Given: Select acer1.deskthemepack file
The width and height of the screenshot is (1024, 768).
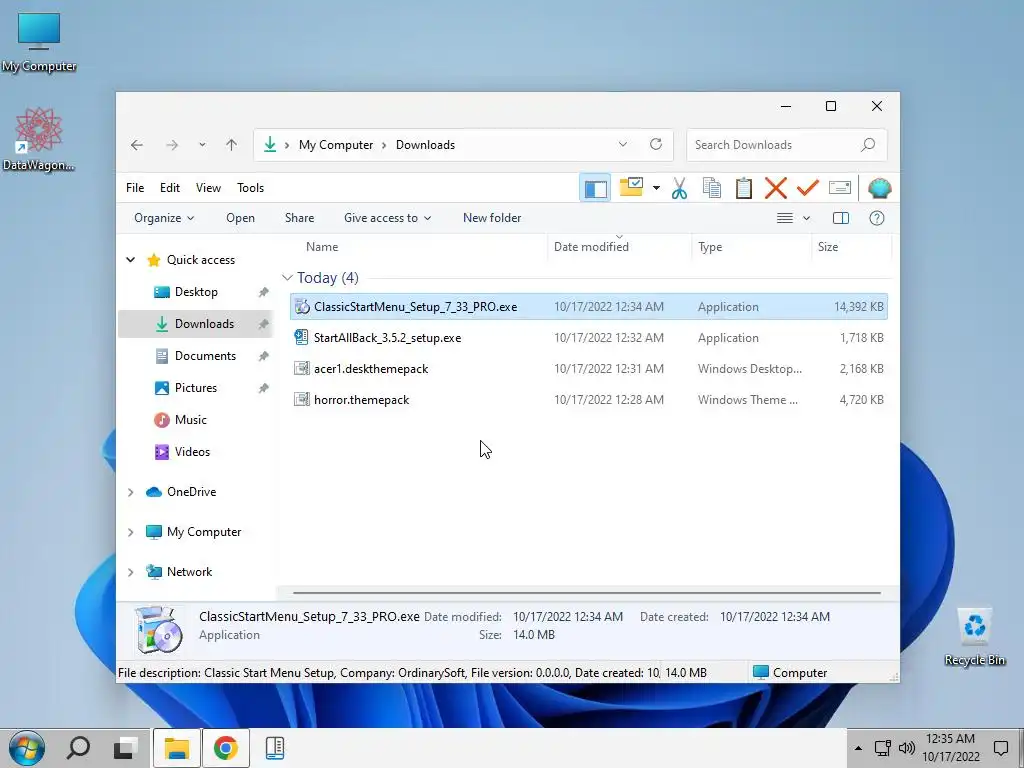Looking at the screenshot, I should pyautogui.click(x=588, y=368).
